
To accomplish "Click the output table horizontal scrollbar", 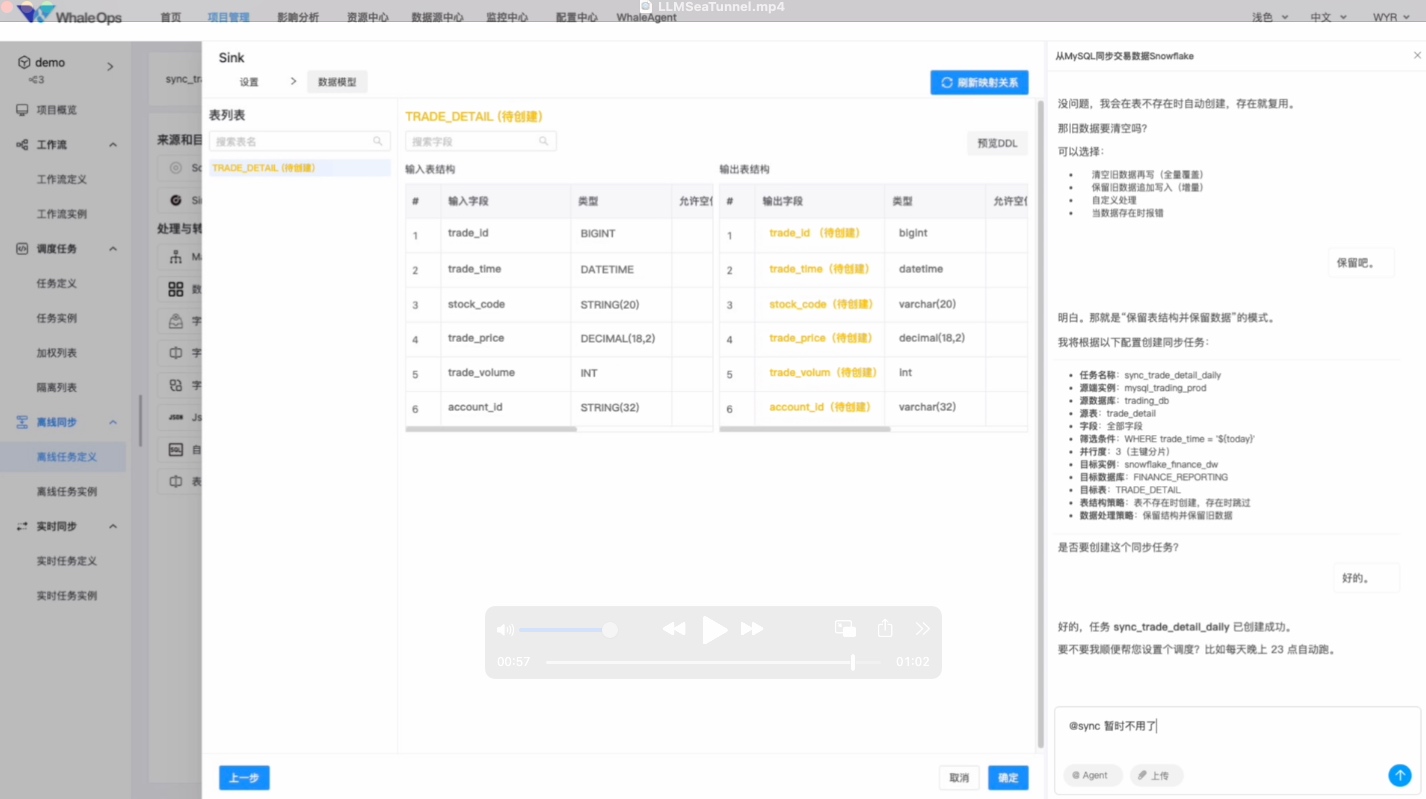I will click(805, 429).
